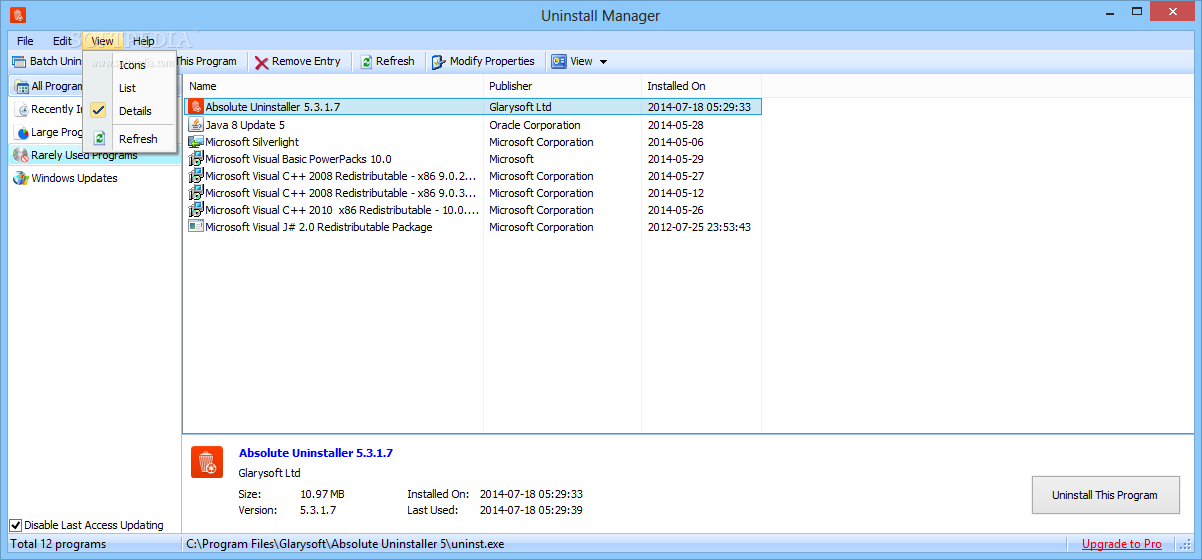Select the Absolute Uninstaller 5.3.1.7 row name
Viewport: 1202px width, 560px height.
[x=272, y=107]
